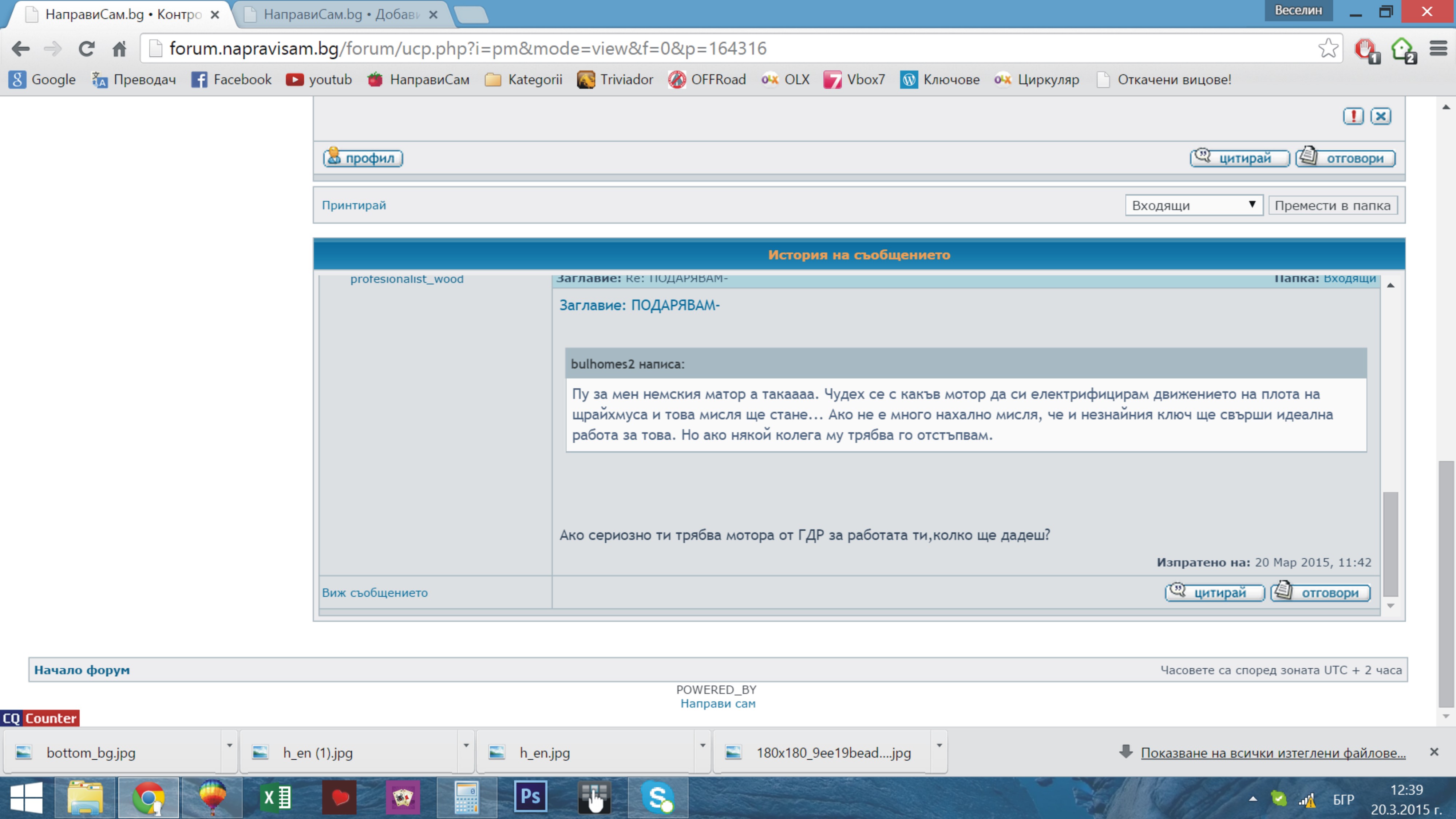Image resolution: width=1456 pixels, height=819 pixels.
Task: Click the address bar URL field
Action: point(735,49)
